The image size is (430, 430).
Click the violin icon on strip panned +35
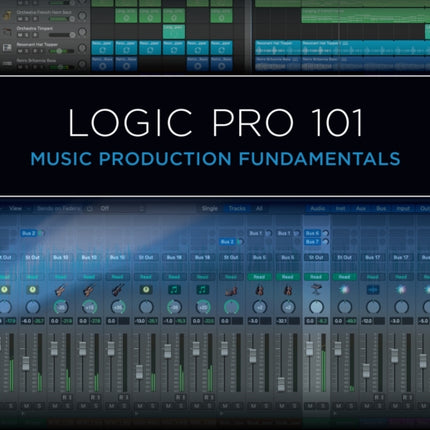click(x=117, y=289)
